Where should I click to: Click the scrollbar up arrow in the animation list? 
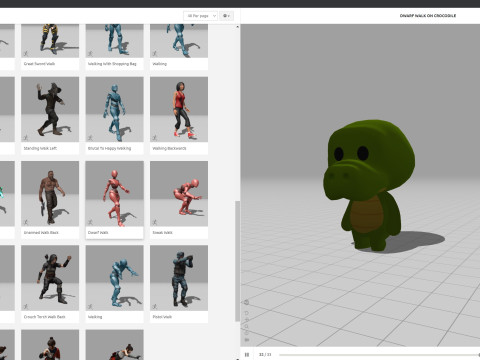[x=237, y=27]
